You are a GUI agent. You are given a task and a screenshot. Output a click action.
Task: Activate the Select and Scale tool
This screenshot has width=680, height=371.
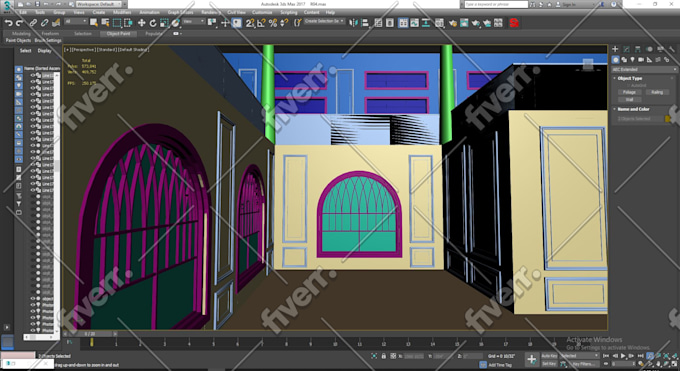164,23
